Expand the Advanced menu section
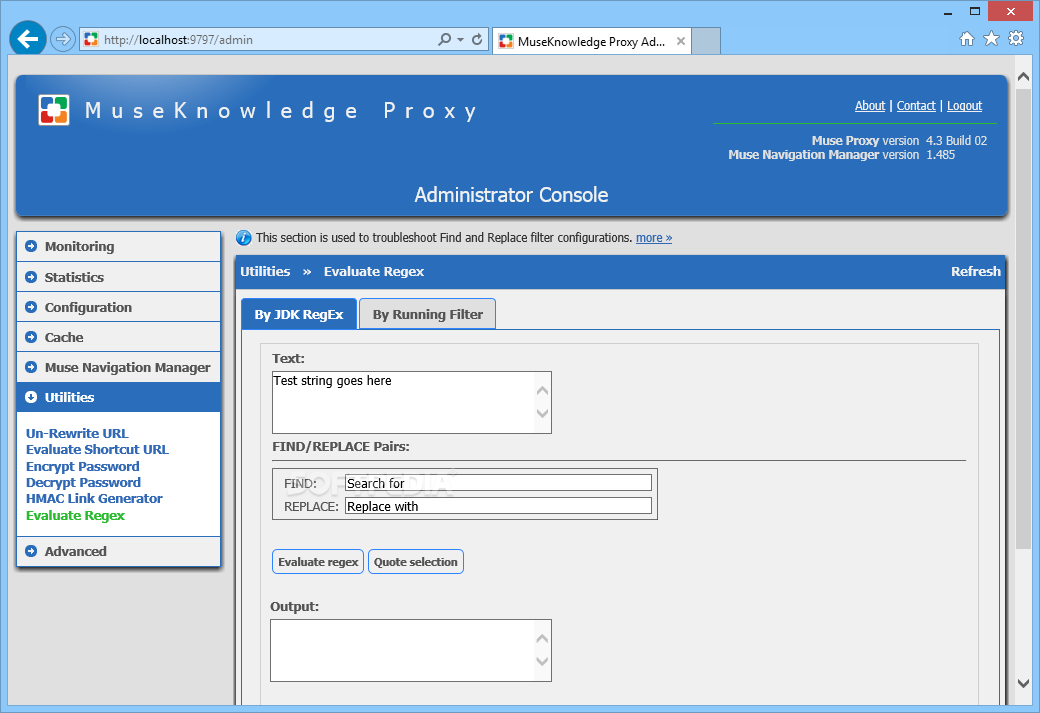The height and width of the screenshot is (713, 1040). pyautogui.click(x=119, y=551)
